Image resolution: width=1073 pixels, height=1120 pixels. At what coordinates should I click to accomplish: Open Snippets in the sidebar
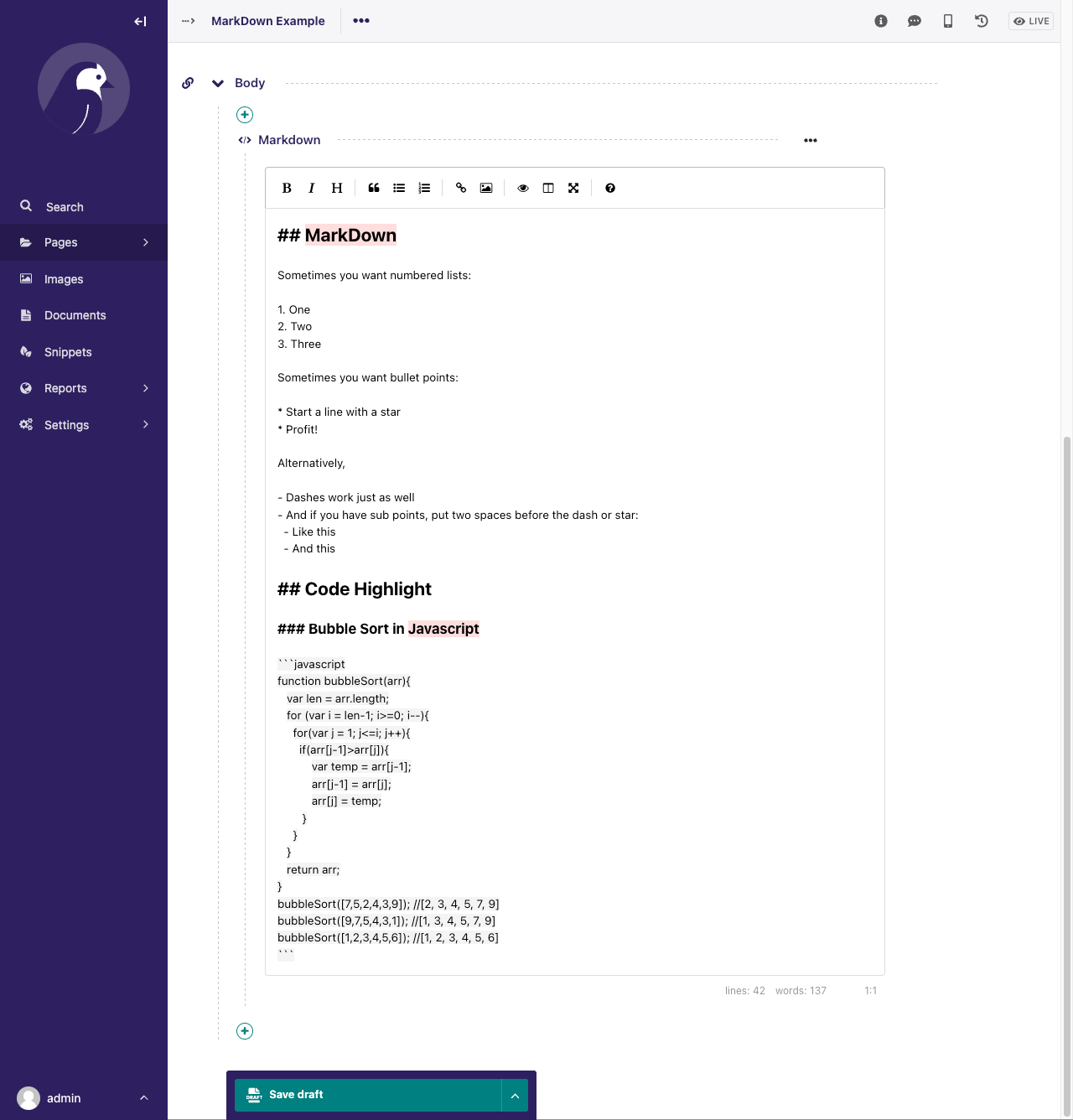click(x=68, y=352)
